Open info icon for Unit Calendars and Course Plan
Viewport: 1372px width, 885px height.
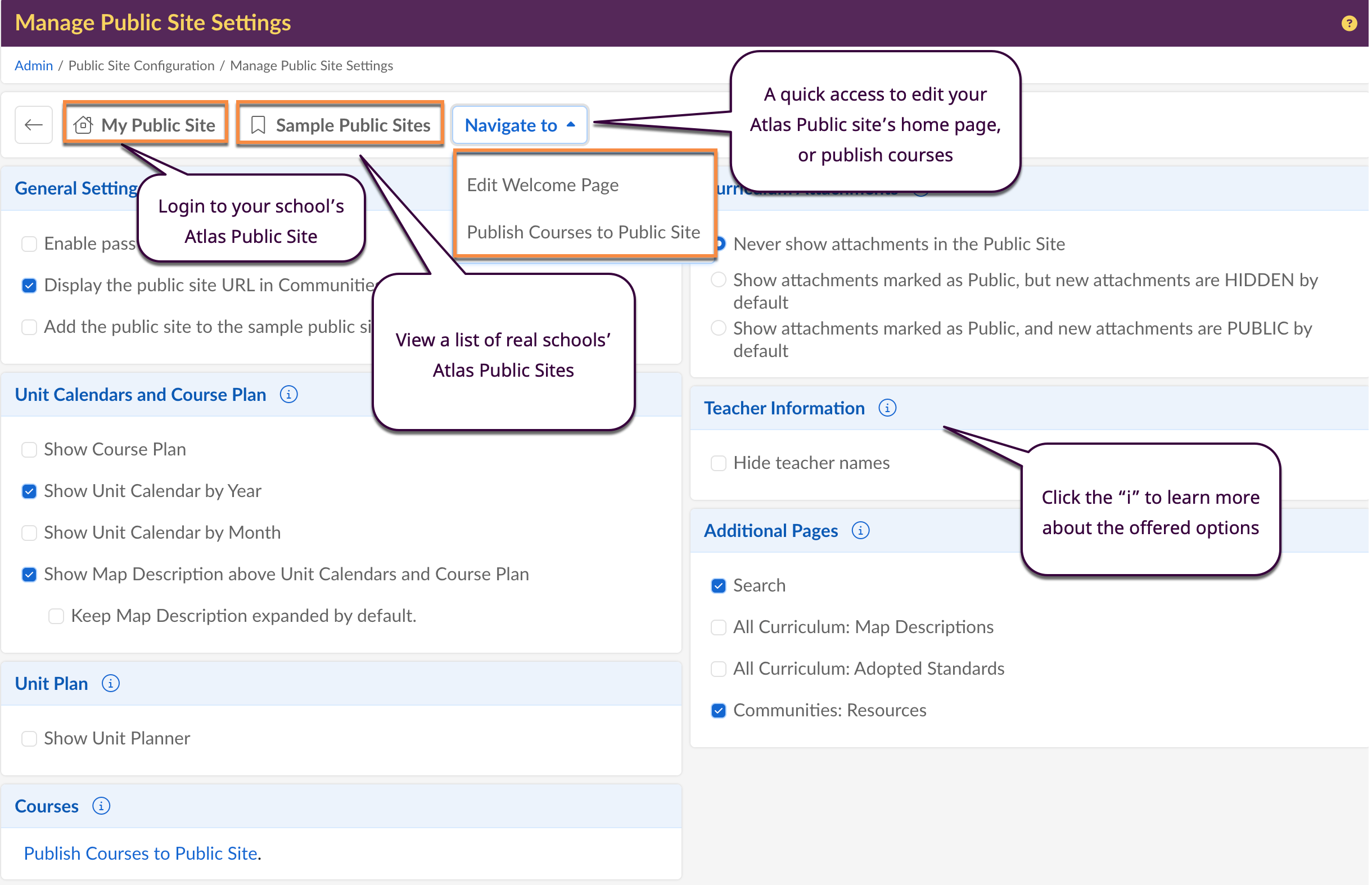288,395
